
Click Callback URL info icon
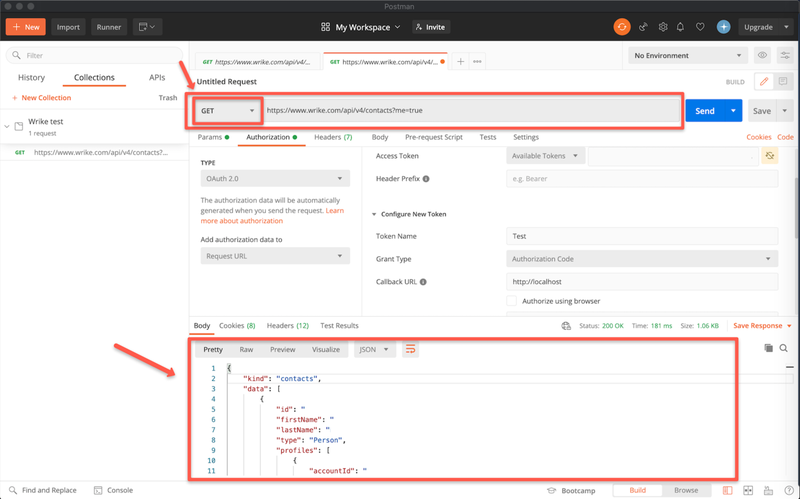[x=423, y=282]
